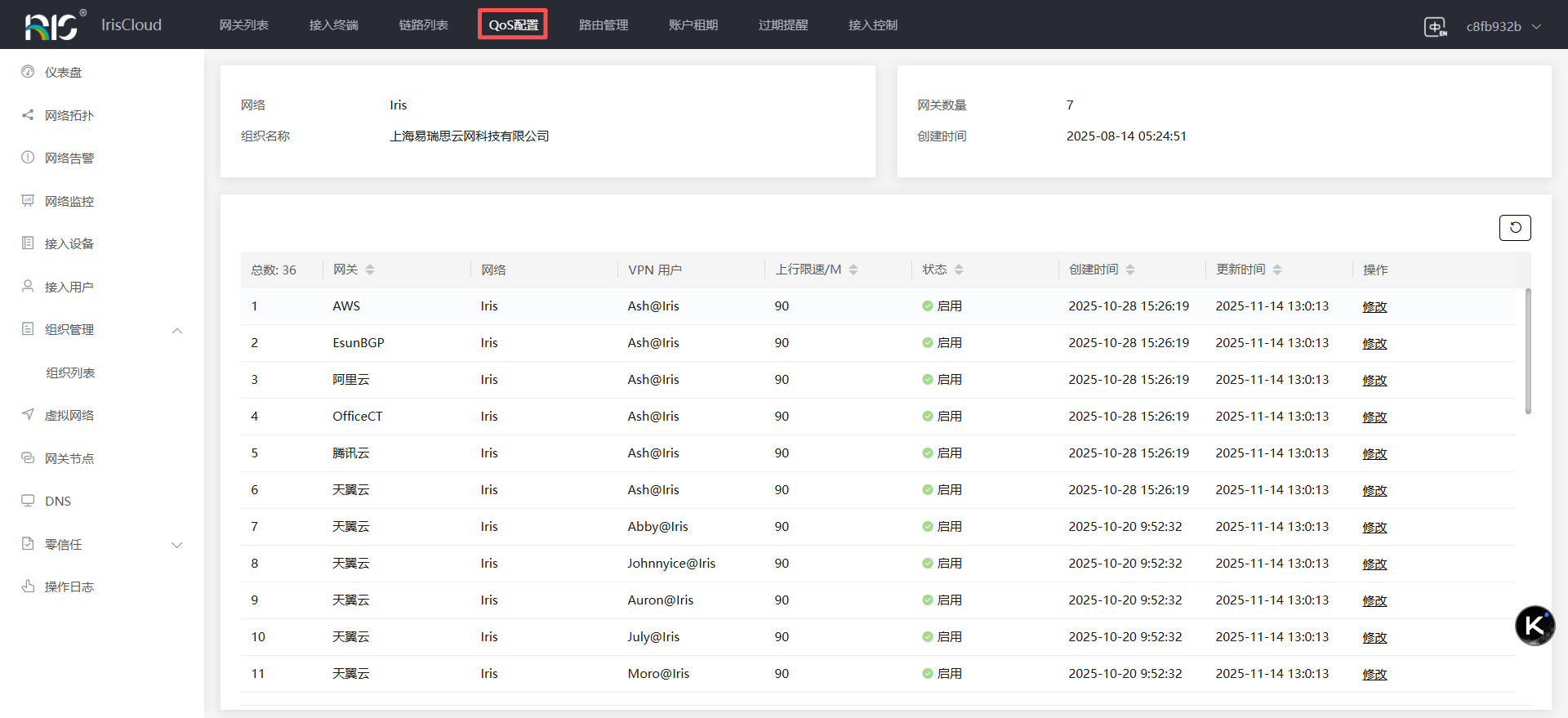Image resolution: width=1568 pixels, height=718 pixels.
Task: Sort table by 网关 column
Action: tap(370, 270)
